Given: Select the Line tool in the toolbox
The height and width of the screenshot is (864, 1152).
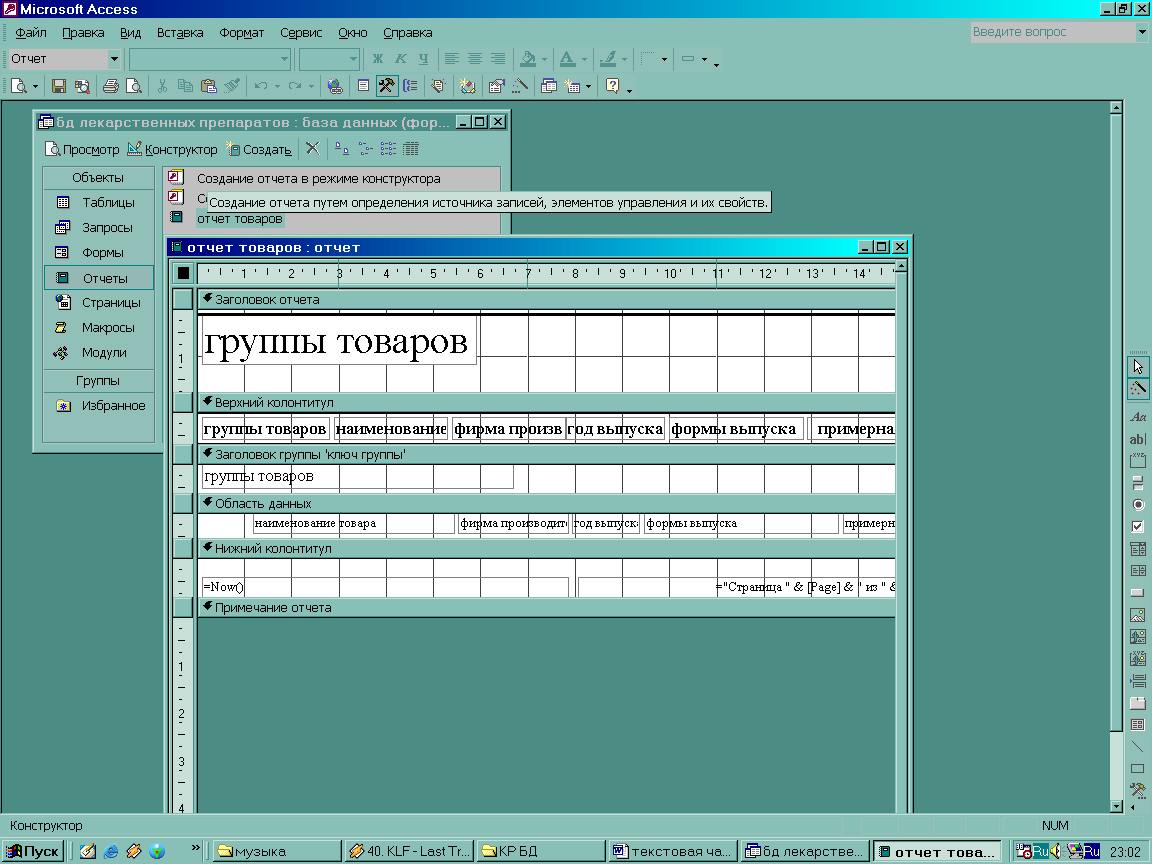Looking at the screenshot, I should pyautogui.click(x=1137, y=746).
